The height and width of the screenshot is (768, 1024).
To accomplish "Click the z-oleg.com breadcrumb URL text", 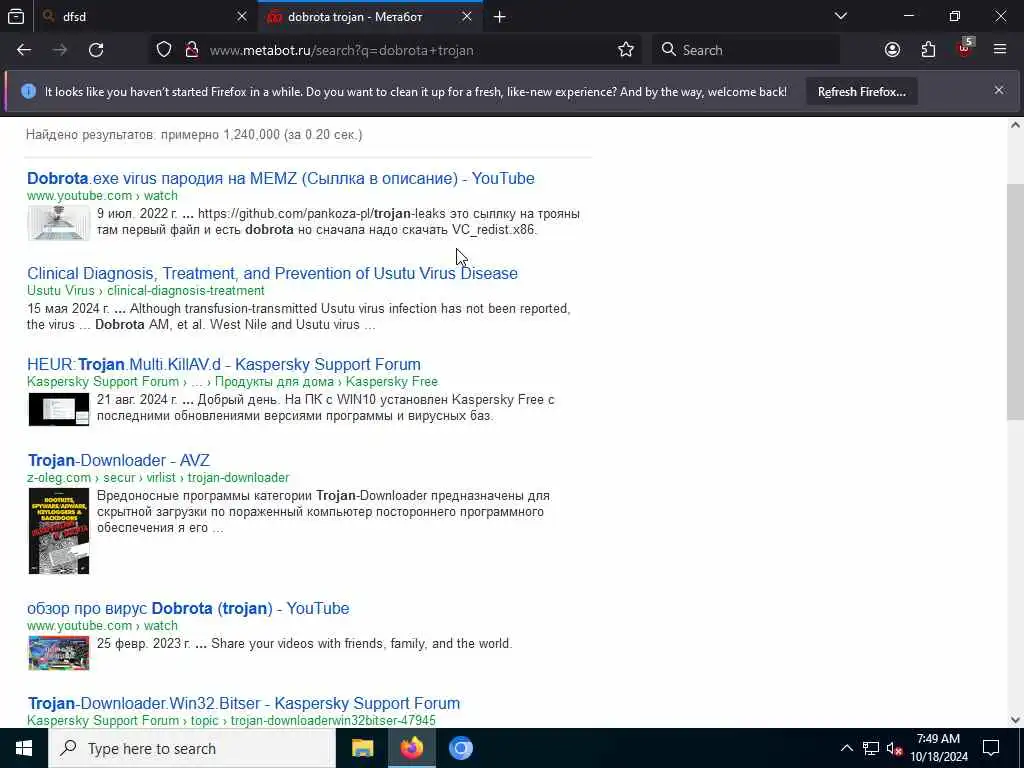I will [x=158, y=477].
